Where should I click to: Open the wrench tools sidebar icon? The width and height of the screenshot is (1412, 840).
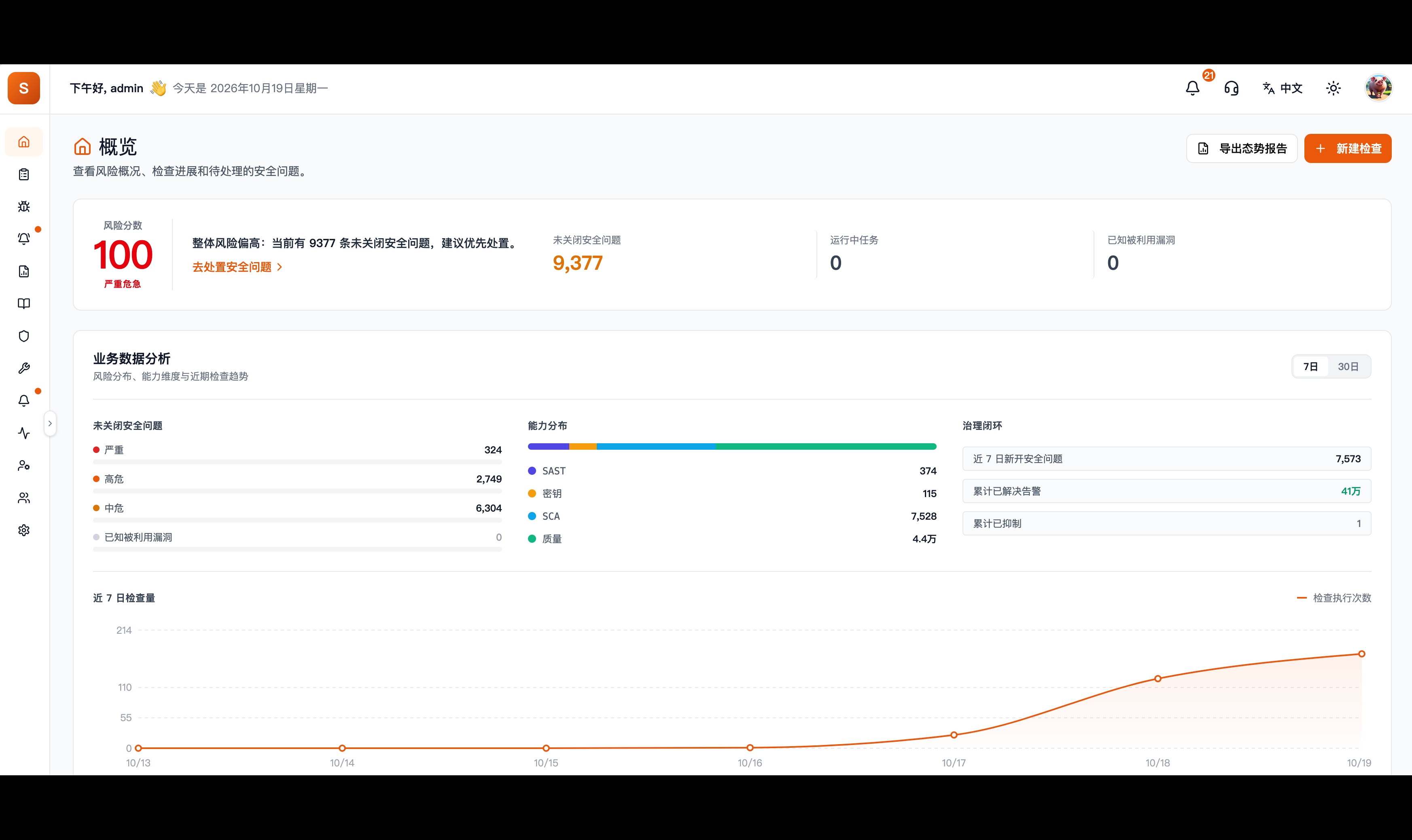tap(24, 368)
